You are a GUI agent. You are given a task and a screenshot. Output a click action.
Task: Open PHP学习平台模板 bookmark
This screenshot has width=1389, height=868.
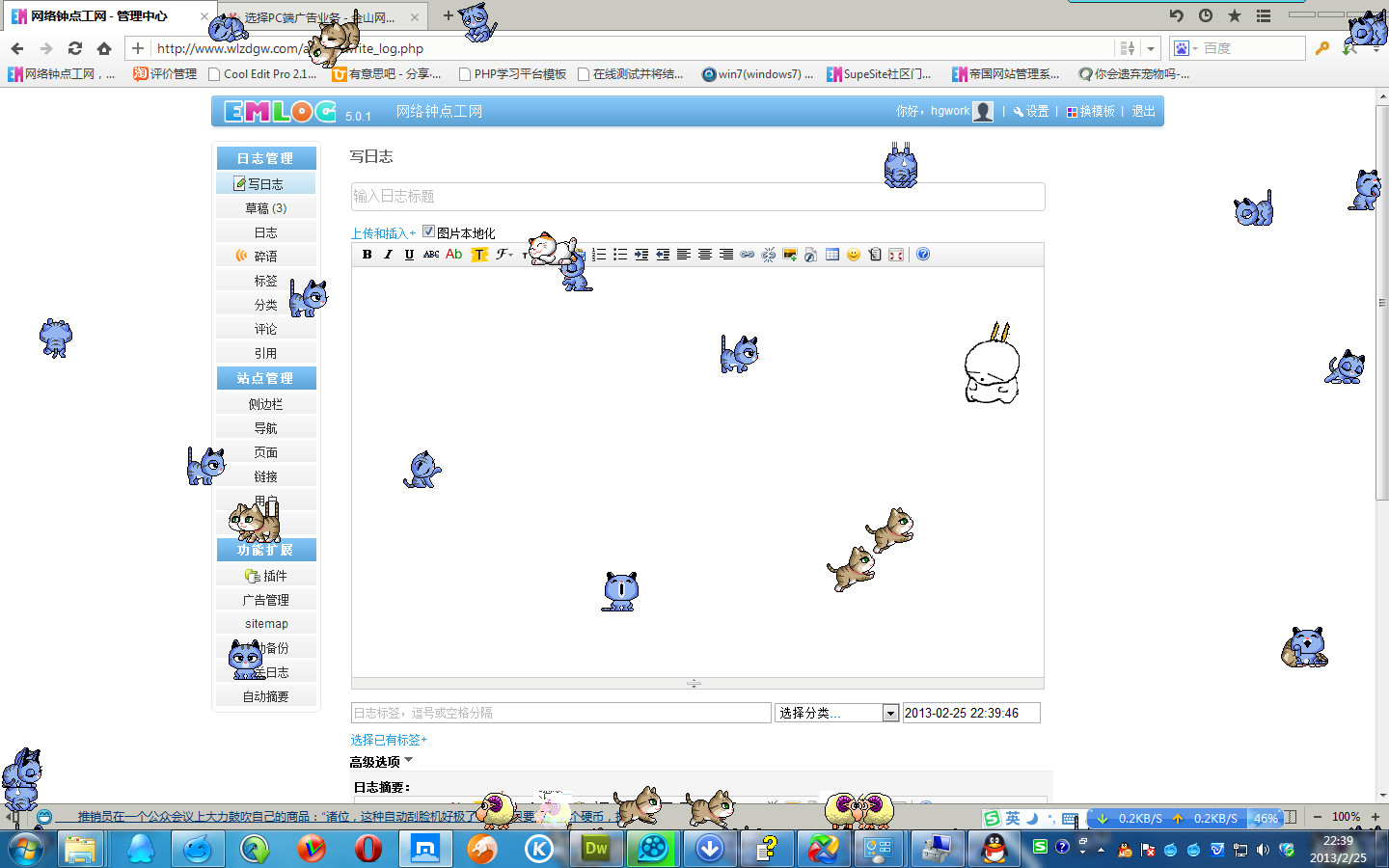coord(512,74)
